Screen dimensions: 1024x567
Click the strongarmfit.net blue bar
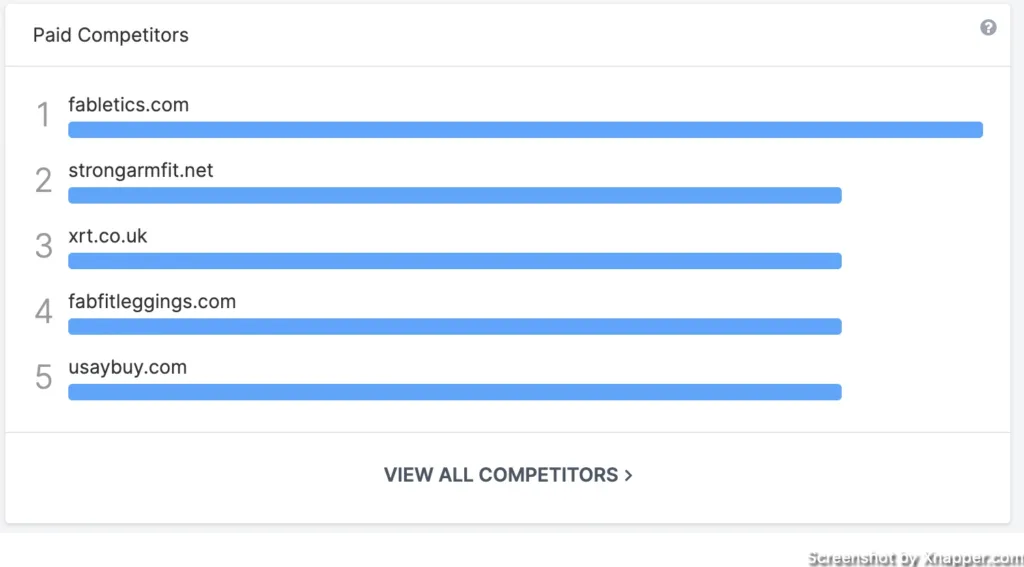pos(455,195)
